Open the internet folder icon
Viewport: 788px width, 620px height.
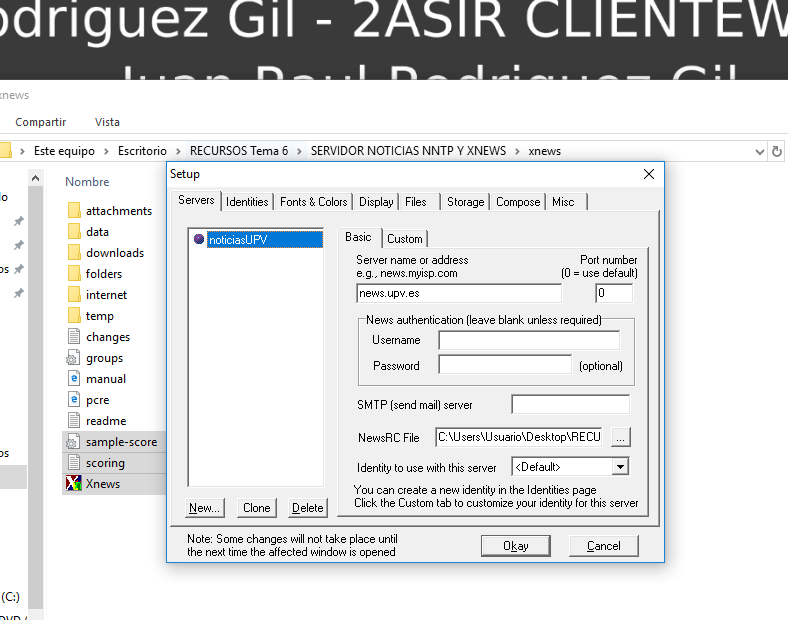pos(74,294)
